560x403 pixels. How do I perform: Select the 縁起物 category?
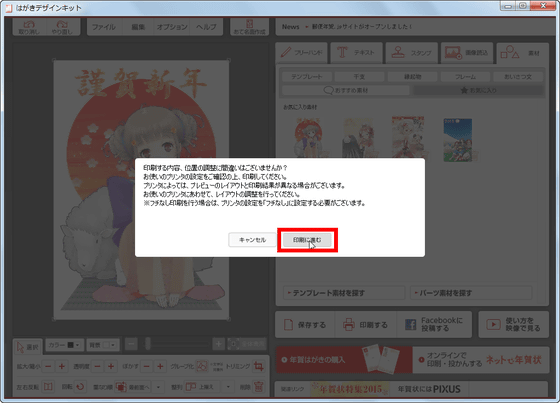point(412,77)
